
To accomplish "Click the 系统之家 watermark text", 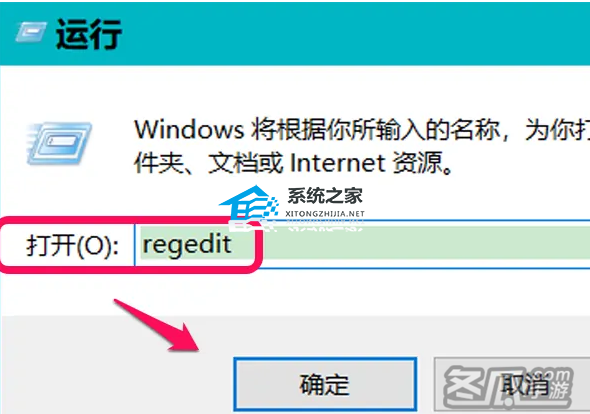I will click(x=325, y=196).
